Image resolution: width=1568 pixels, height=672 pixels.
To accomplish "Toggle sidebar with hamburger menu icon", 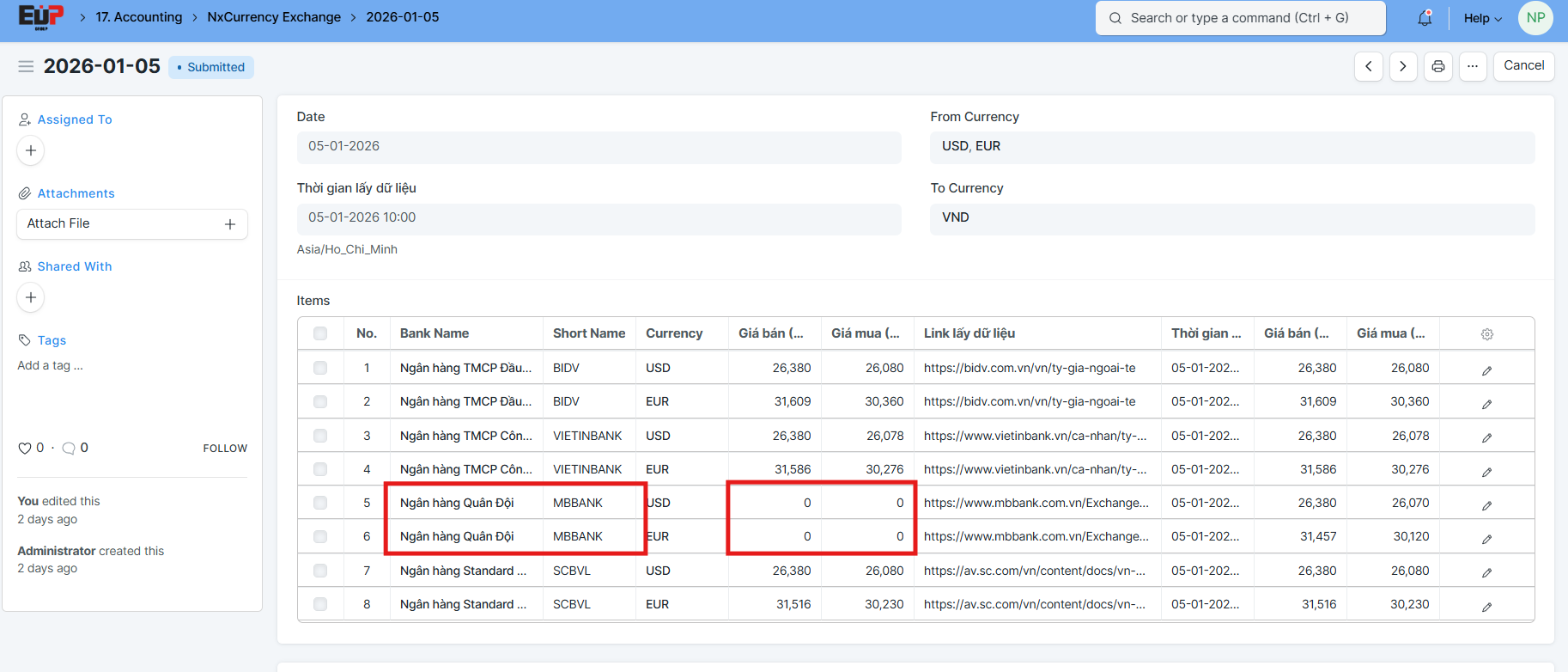I will point(26,66).
